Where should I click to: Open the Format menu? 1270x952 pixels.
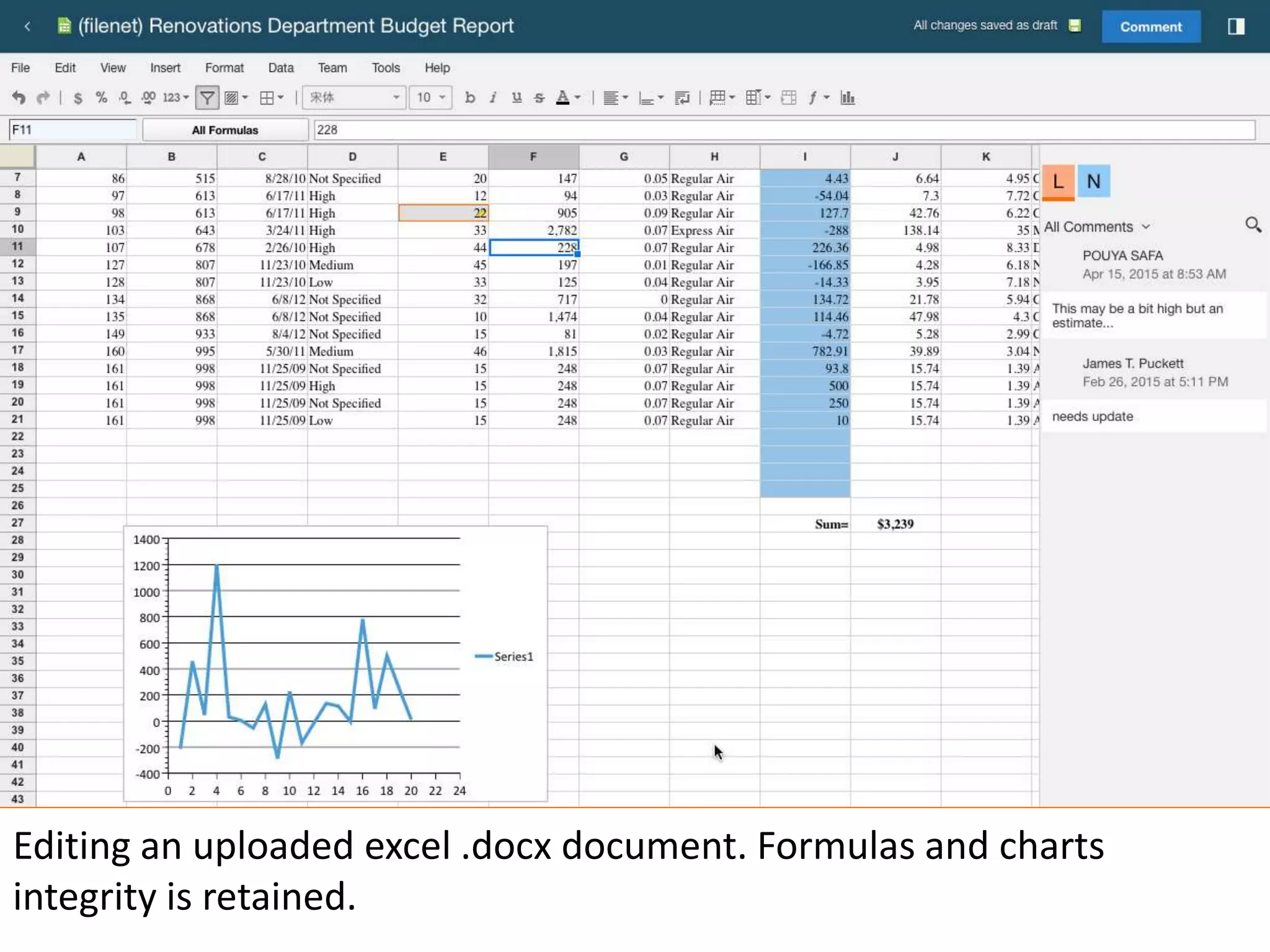(224, 68)
